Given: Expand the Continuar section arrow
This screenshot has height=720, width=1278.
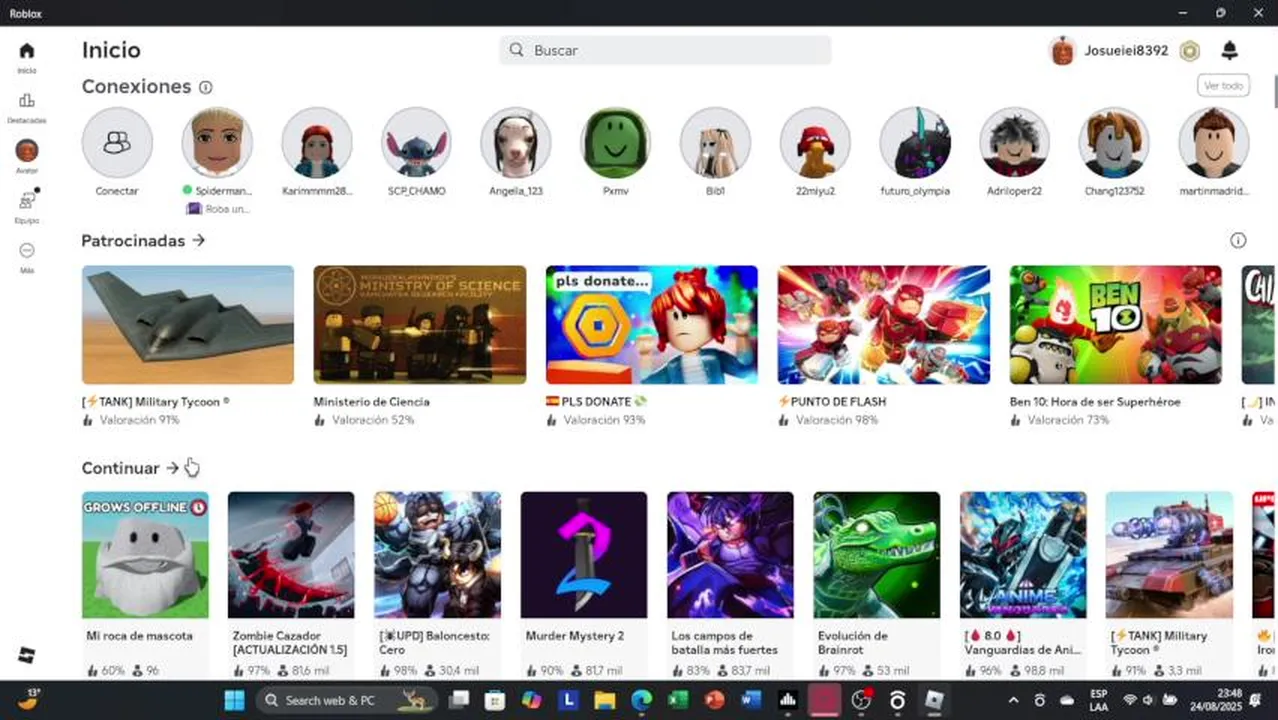Looking at the screenshot, I should [173, 467].
